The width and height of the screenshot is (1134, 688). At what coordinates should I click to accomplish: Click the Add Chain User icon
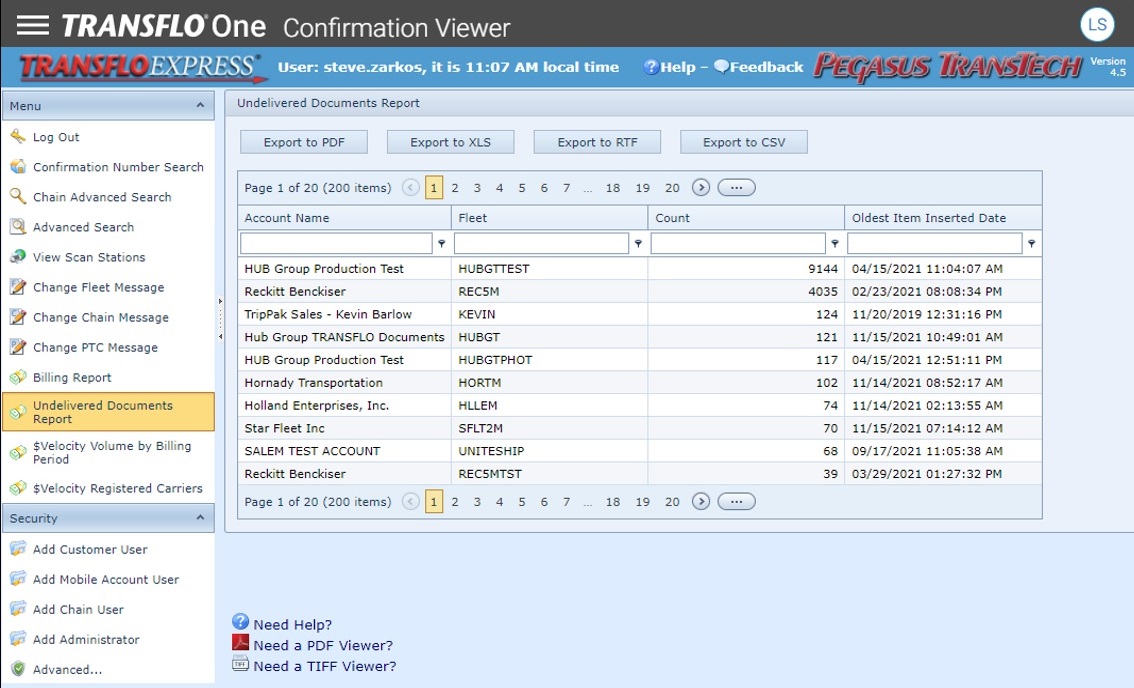coord(18,609)
